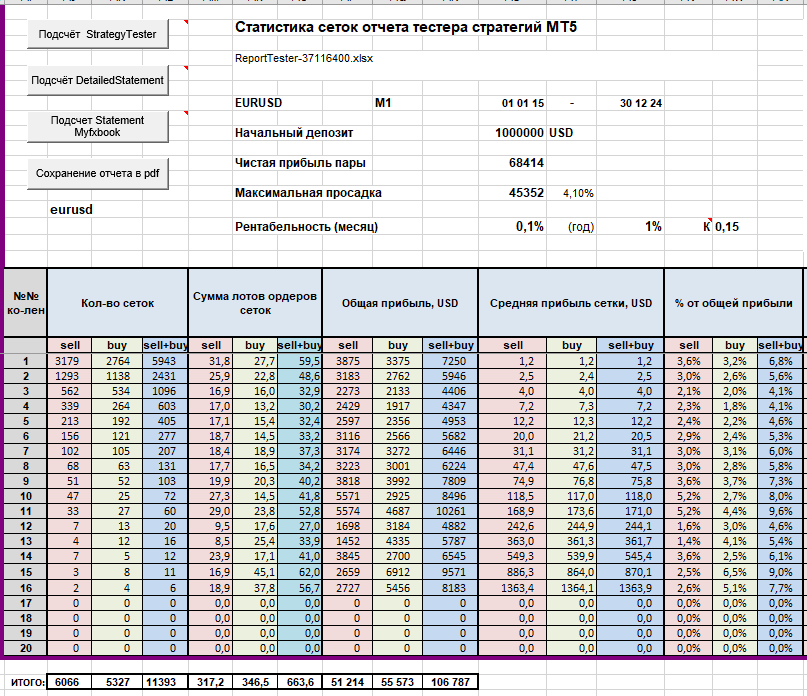Select the max drawdown value 45352
Viewport: 807px width, 696px height.
(526, 193)
